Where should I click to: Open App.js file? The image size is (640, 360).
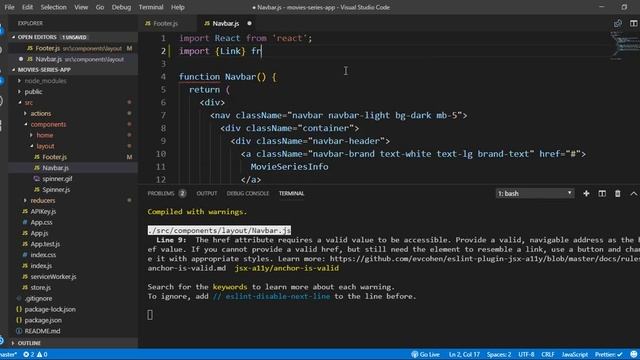[39, 233]
